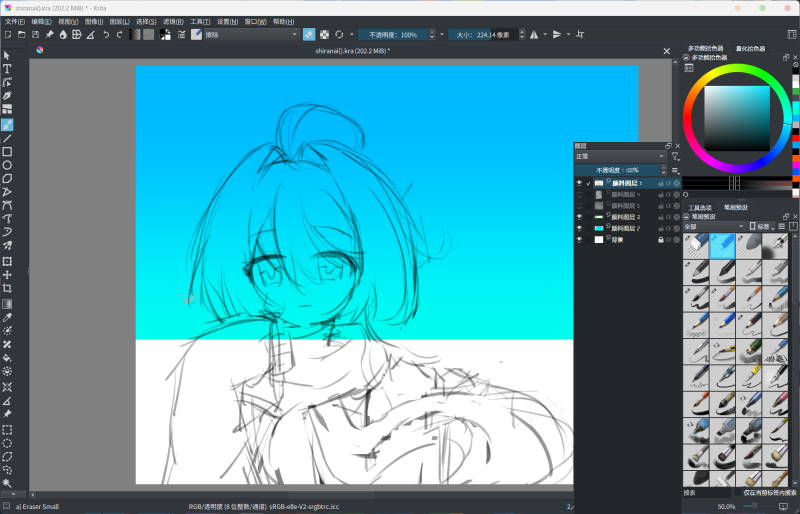
Task: Open the brush preset tag dropdown 全部
Action: (714, 226)
